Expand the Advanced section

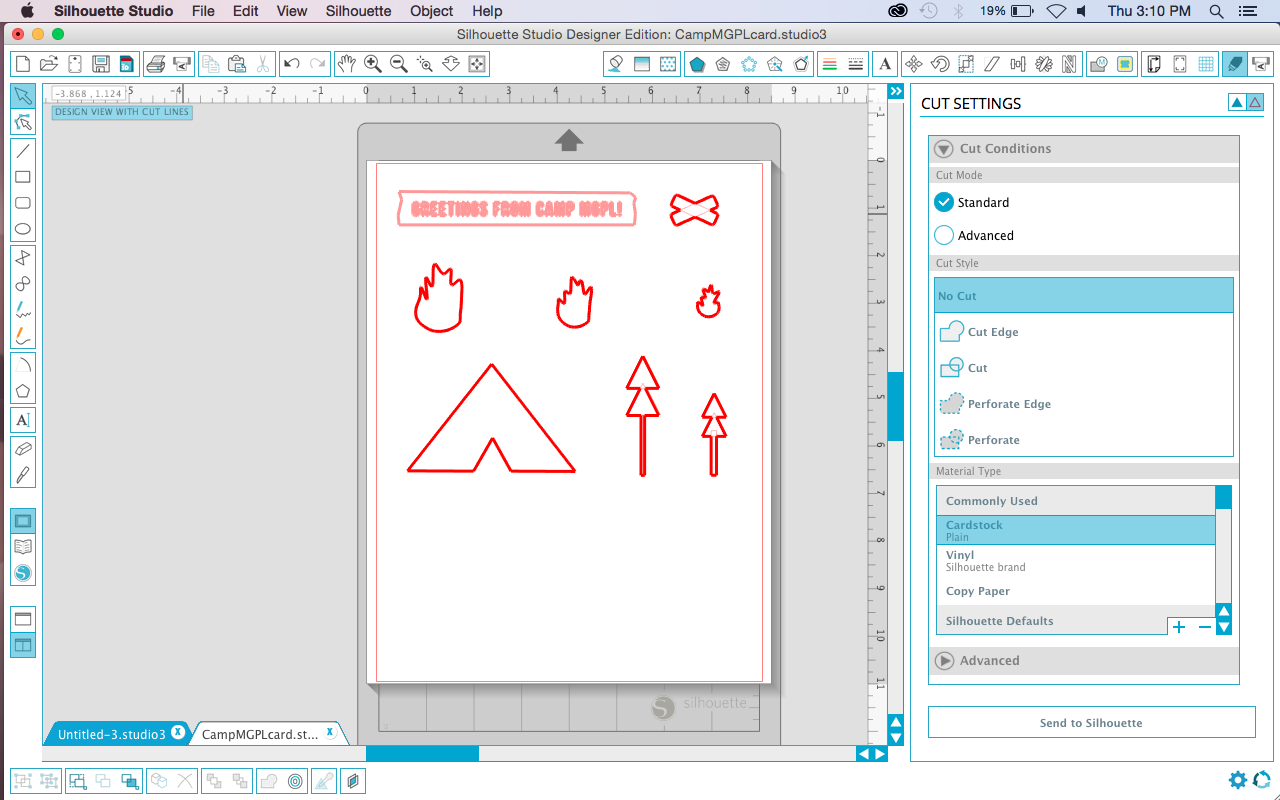(x=943, y=661)
